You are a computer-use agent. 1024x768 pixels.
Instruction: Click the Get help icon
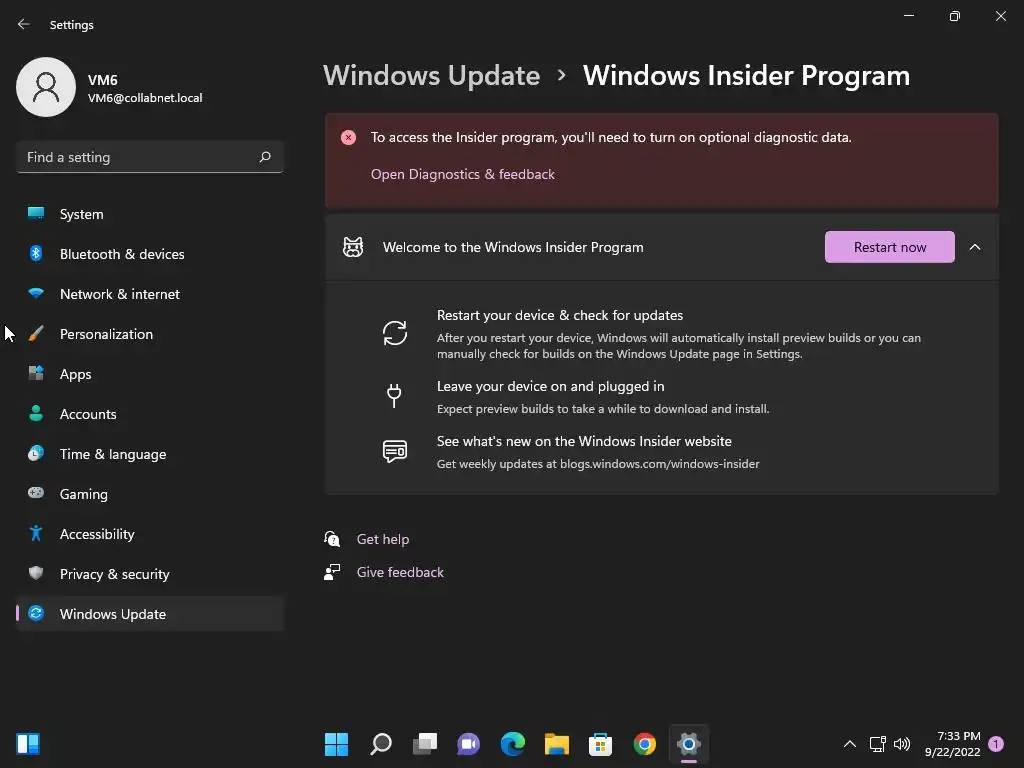[x=332, y=539]
